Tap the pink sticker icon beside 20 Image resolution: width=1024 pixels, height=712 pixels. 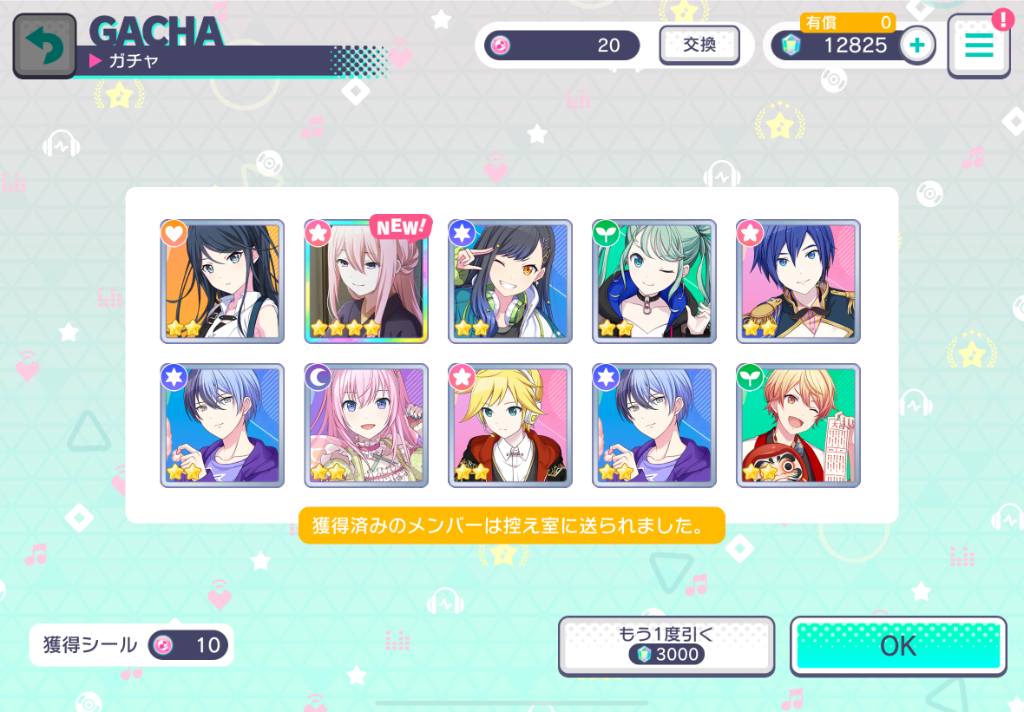click(500, 45)
